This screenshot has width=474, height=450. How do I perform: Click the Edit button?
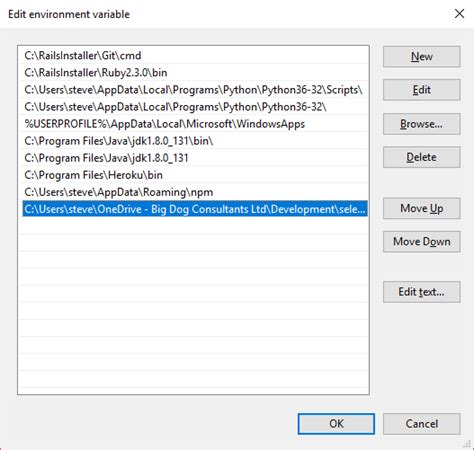[422, 90]
